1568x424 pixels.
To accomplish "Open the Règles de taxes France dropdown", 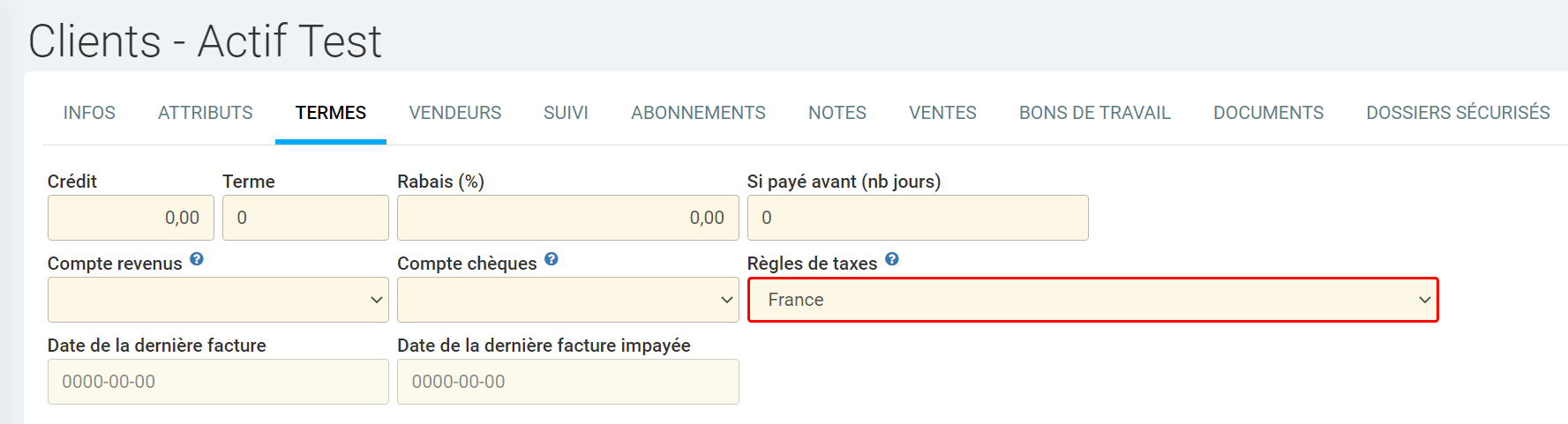I will (x=1092, y=300).
